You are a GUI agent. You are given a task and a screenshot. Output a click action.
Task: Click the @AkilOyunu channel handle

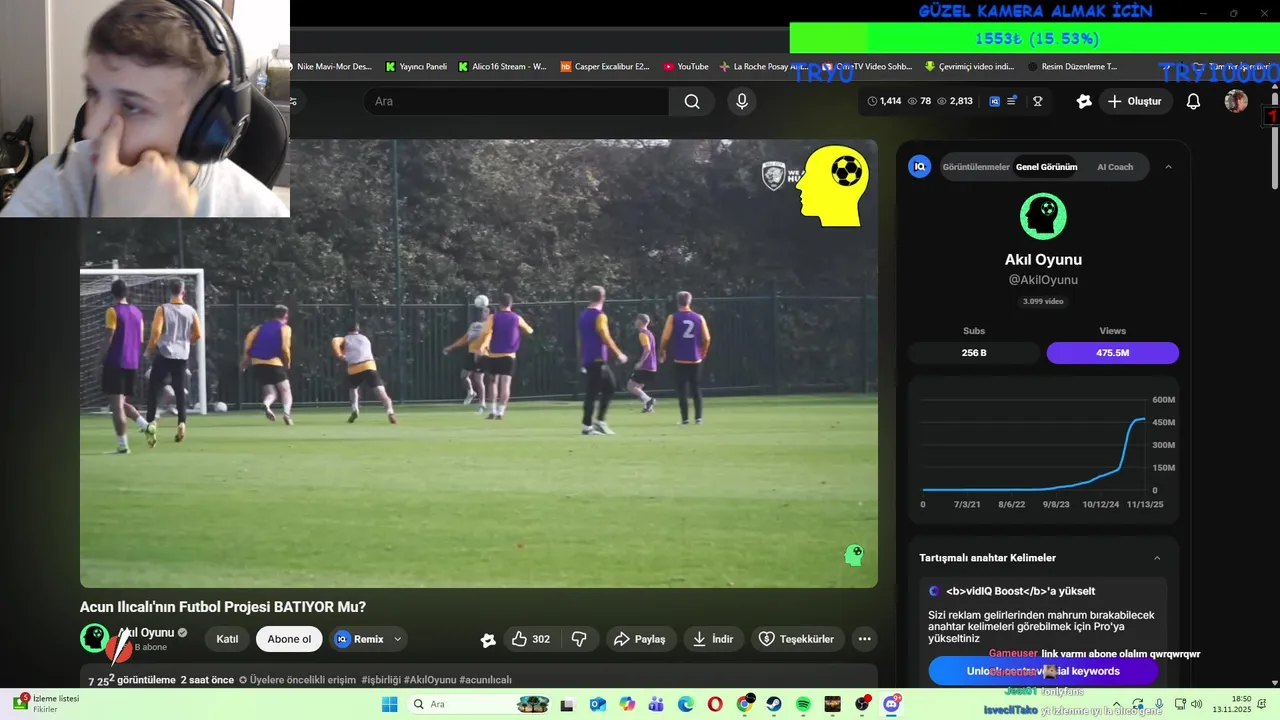[x=1043, y=280]
